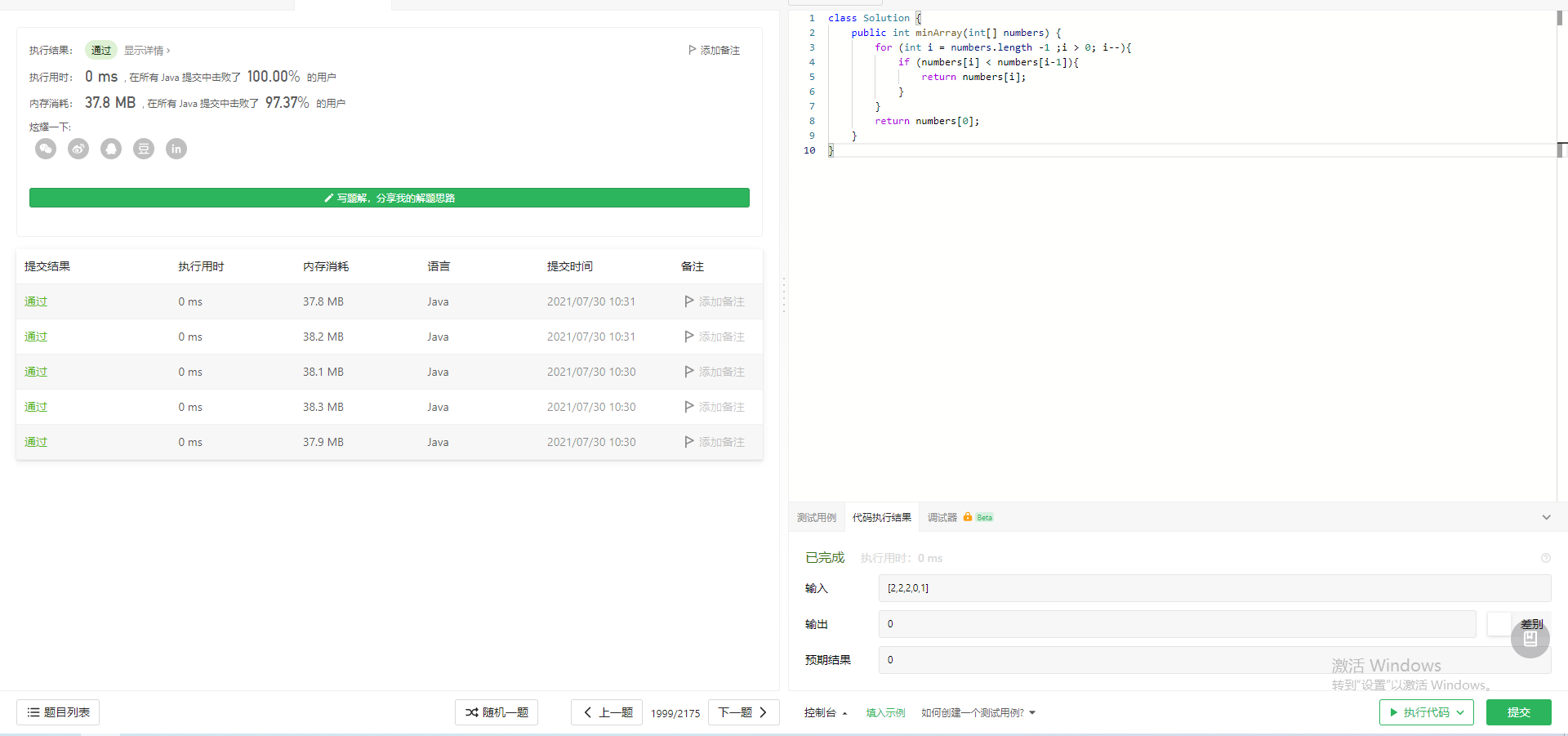Viewport: 1568px width, 736px height.
Task: Click the 97.37% memory percentile
Action: [x=287, y=102]
